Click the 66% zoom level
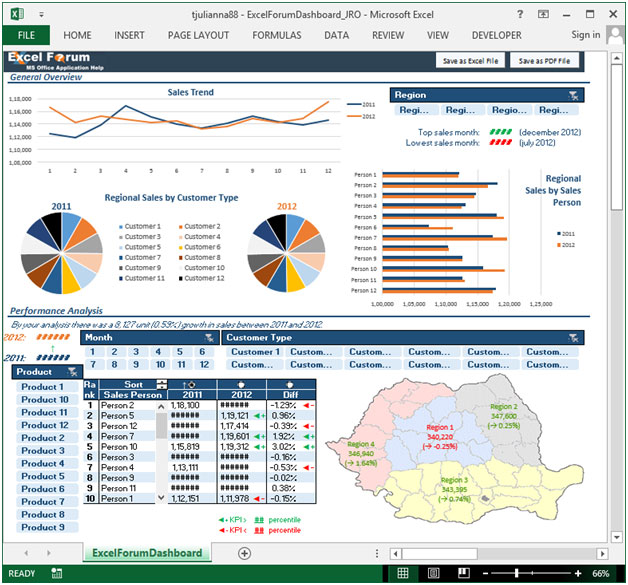Image resolution: width=628 pixels, height=585 pixels. point(601,573)
